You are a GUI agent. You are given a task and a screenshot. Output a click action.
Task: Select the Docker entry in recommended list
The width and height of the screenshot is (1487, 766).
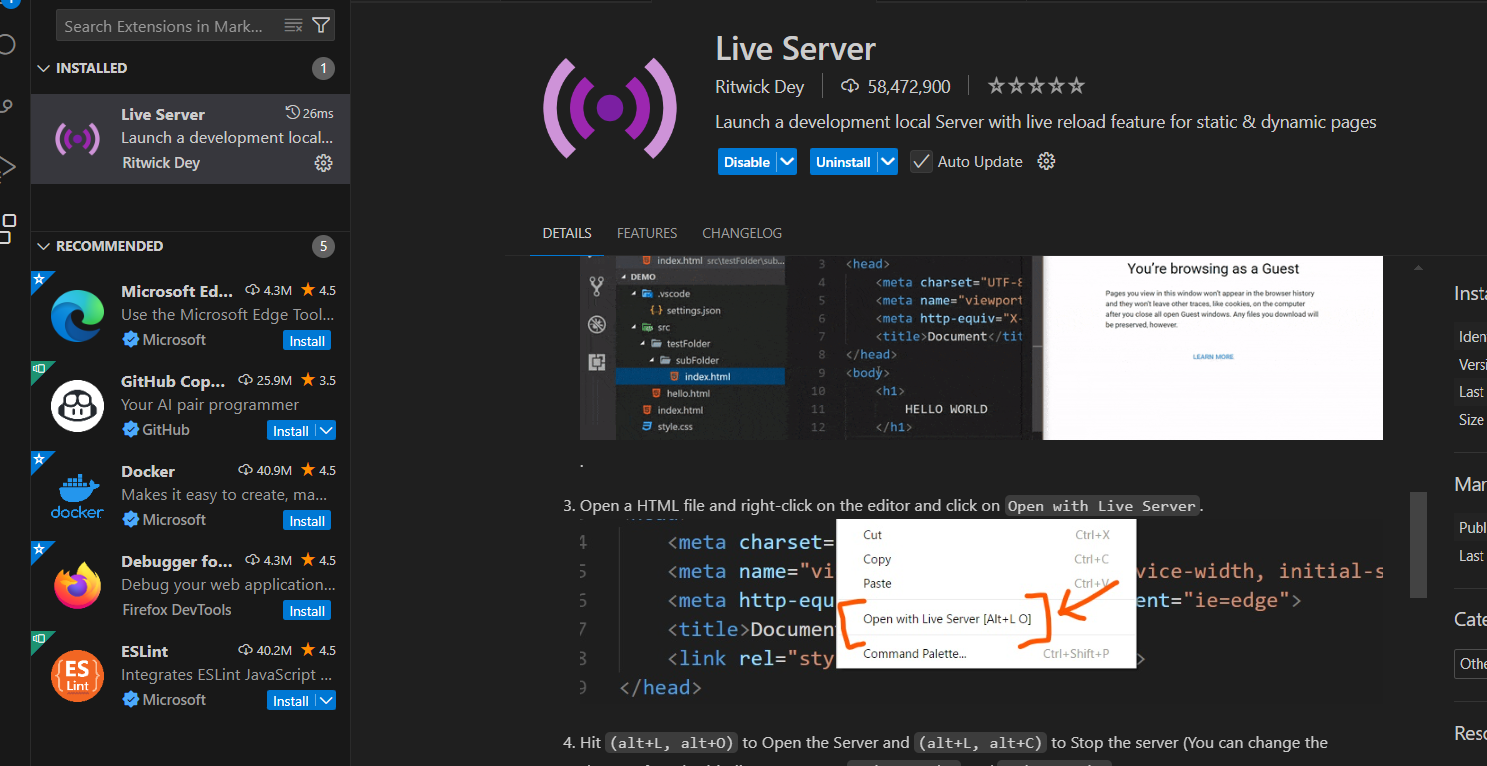pos(190,496)
